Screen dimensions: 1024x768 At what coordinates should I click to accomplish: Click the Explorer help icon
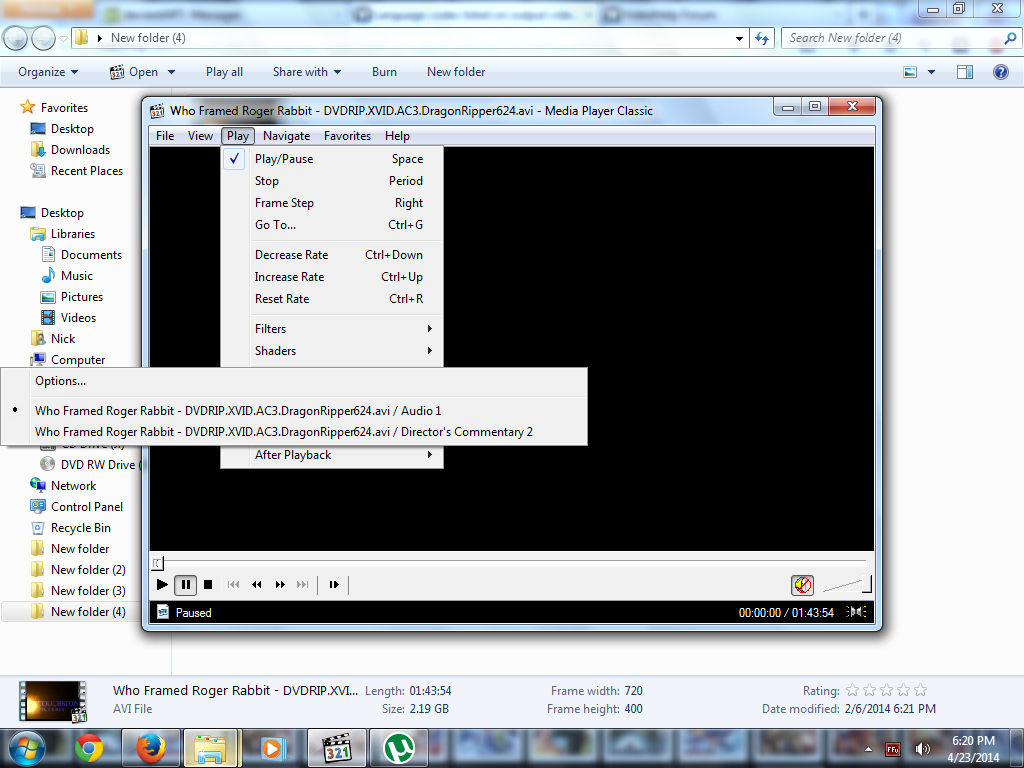[1000, 72]
